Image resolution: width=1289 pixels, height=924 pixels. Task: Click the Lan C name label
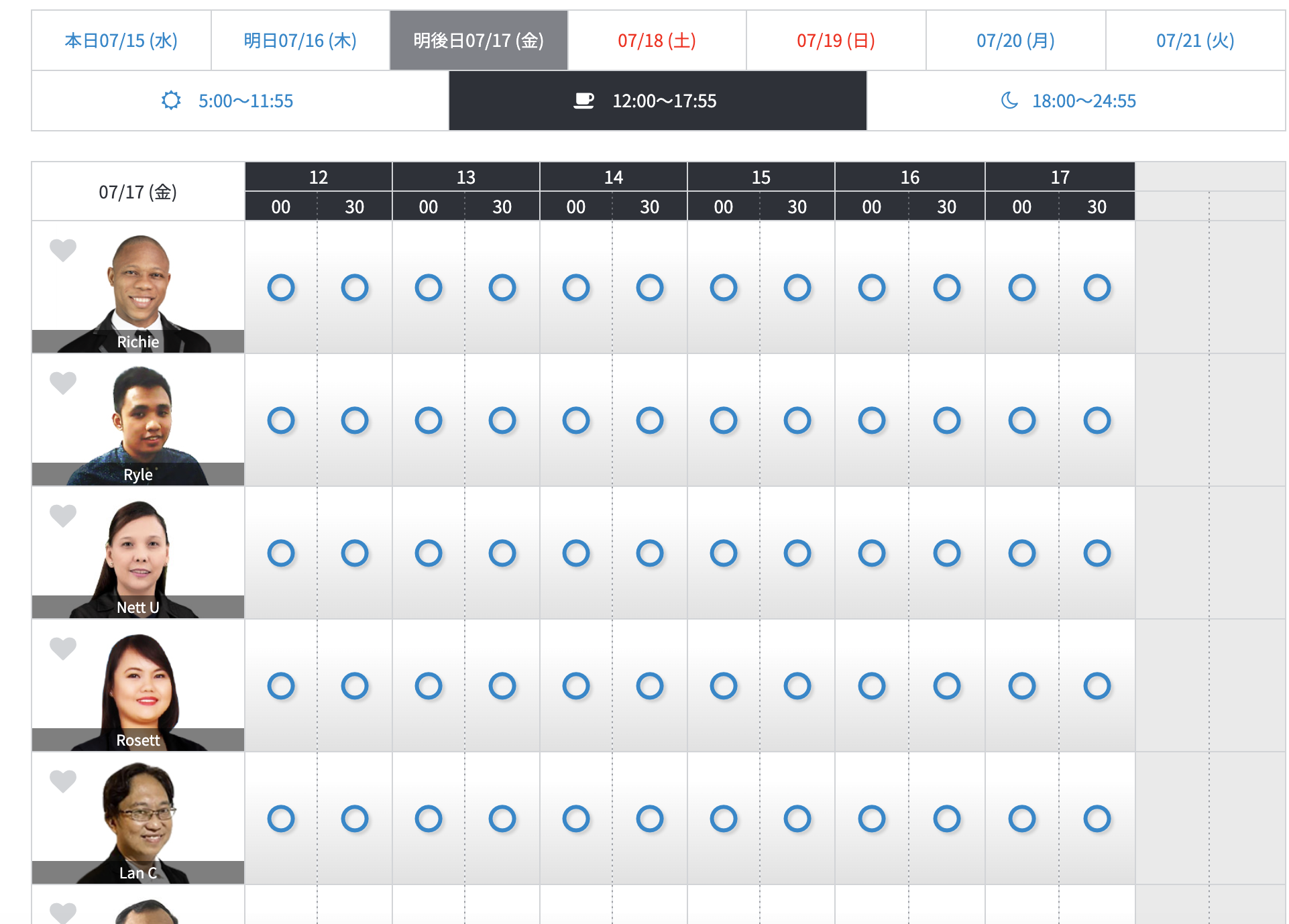(138, 873)
